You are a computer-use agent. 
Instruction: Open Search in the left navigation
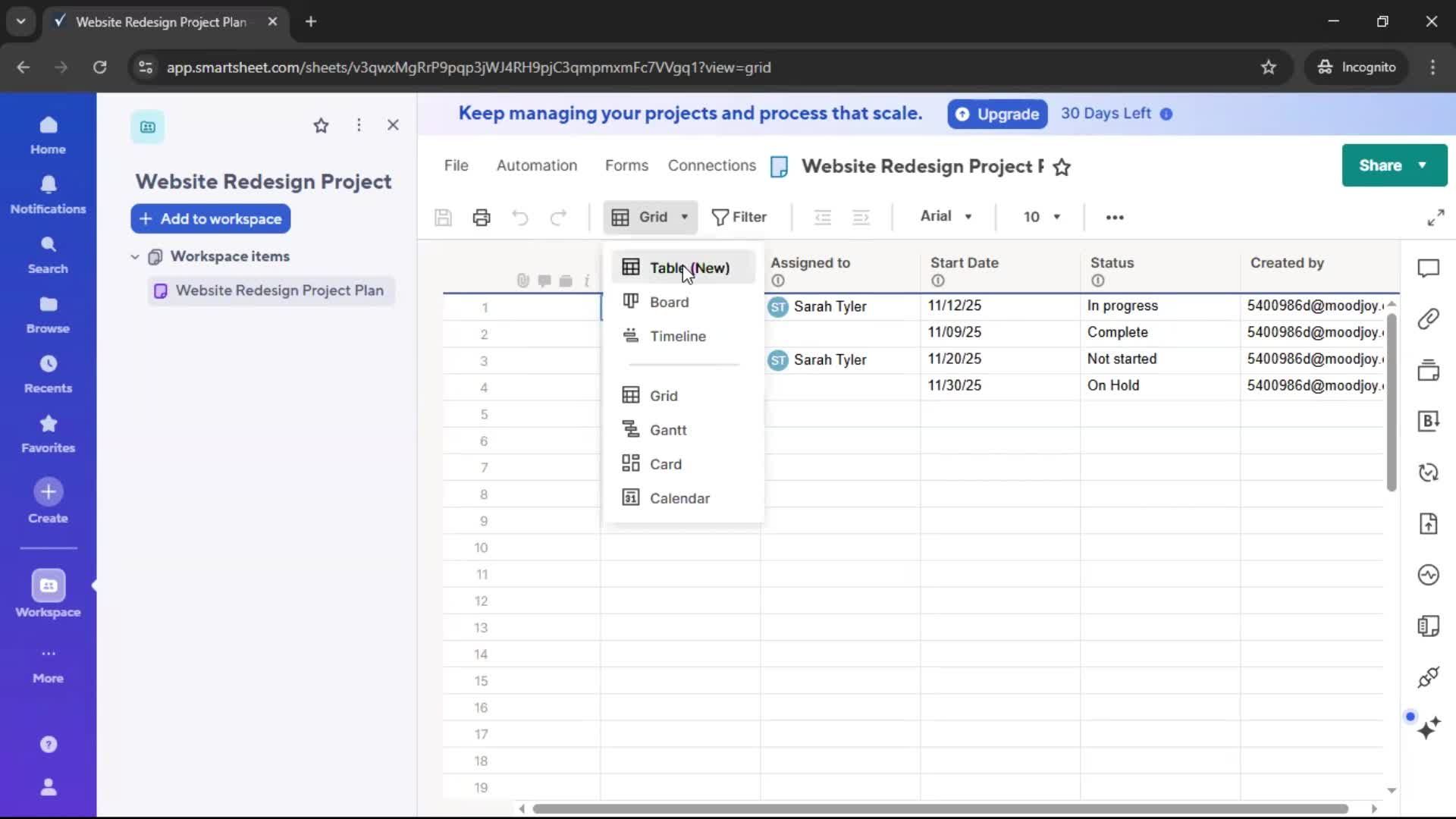point(47,253)
